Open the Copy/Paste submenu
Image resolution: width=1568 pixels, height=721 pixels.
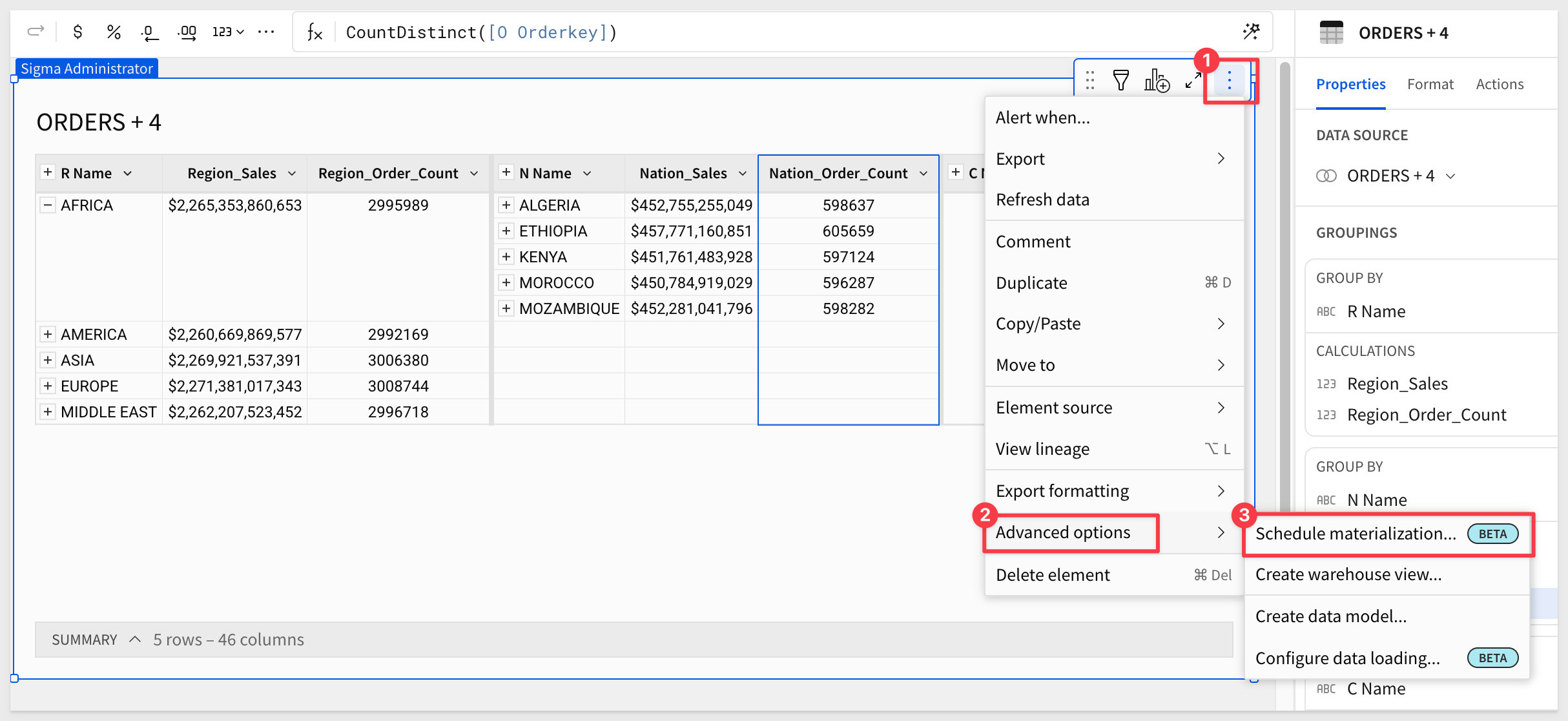pos(1114,323)
